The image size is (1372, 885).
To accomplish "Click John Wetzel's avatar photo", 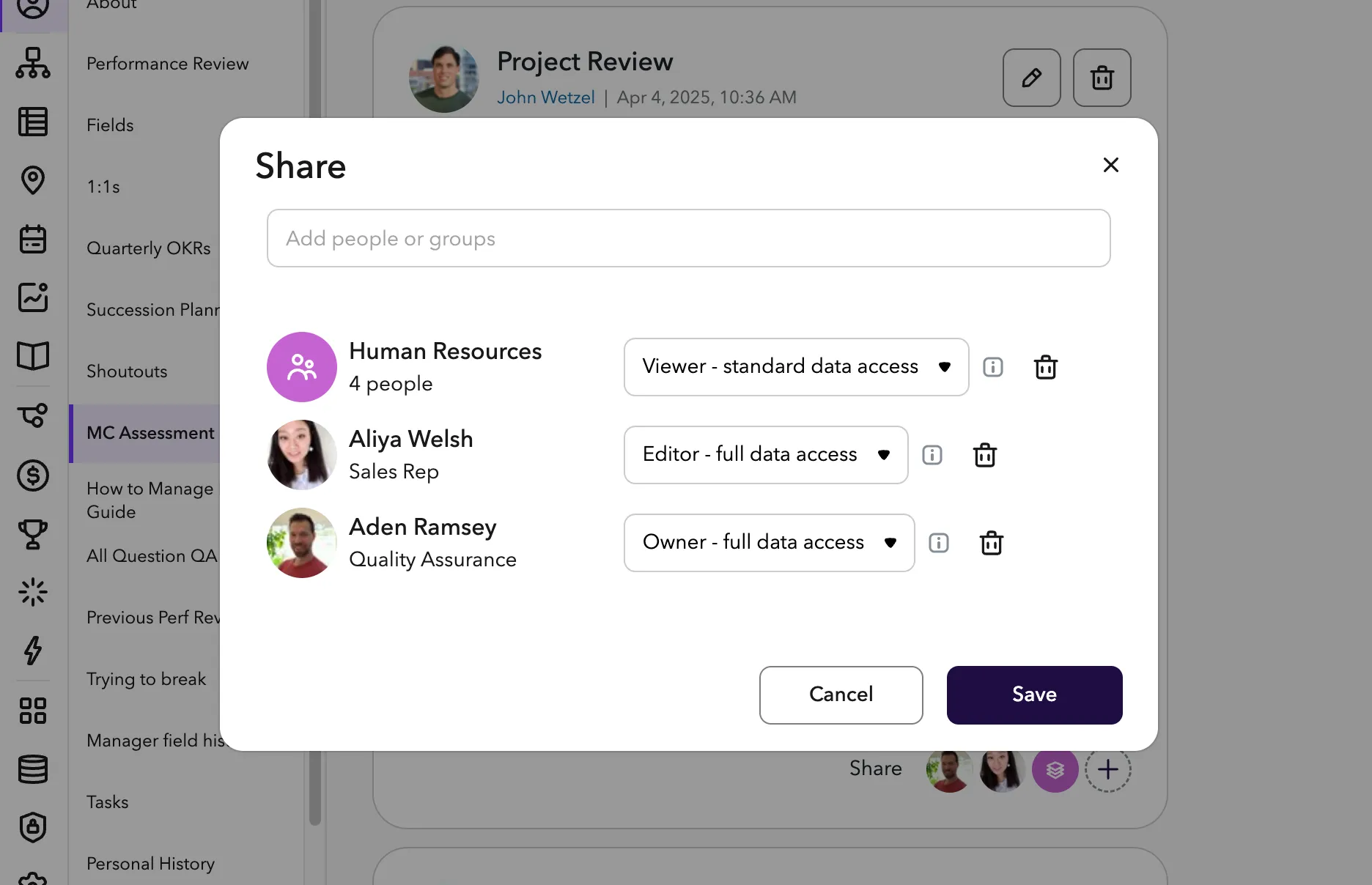I will point(444,78).
